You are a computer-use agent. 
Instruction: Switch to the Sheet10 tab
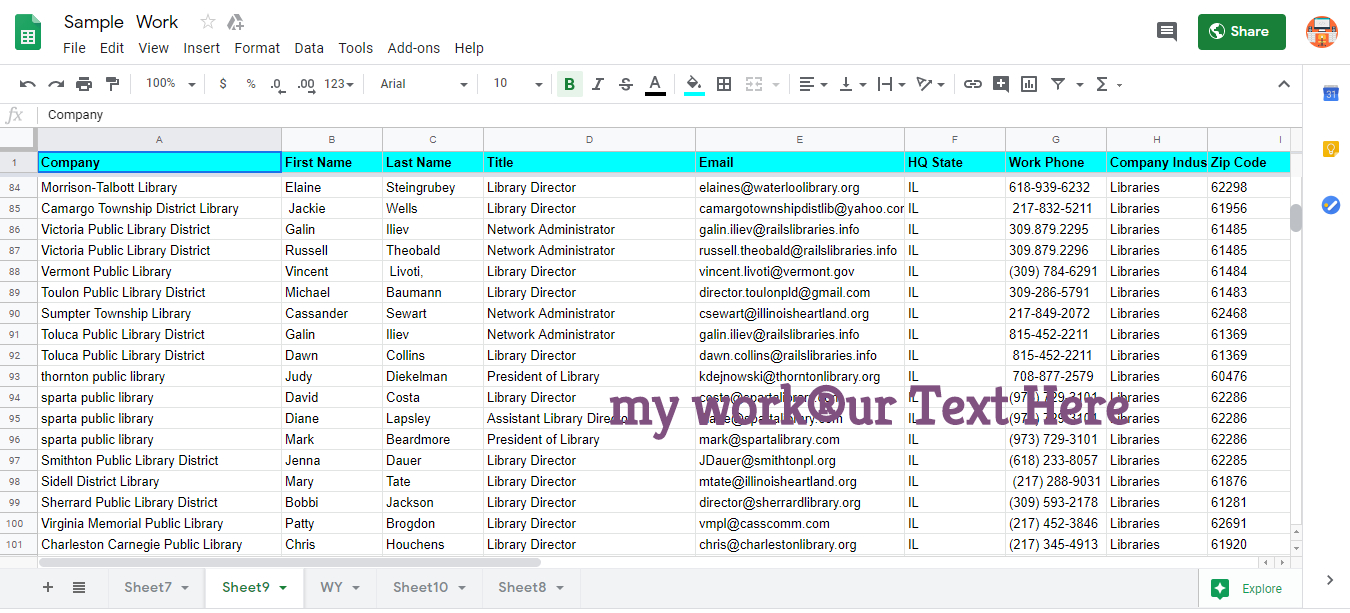tap(421, 587)
